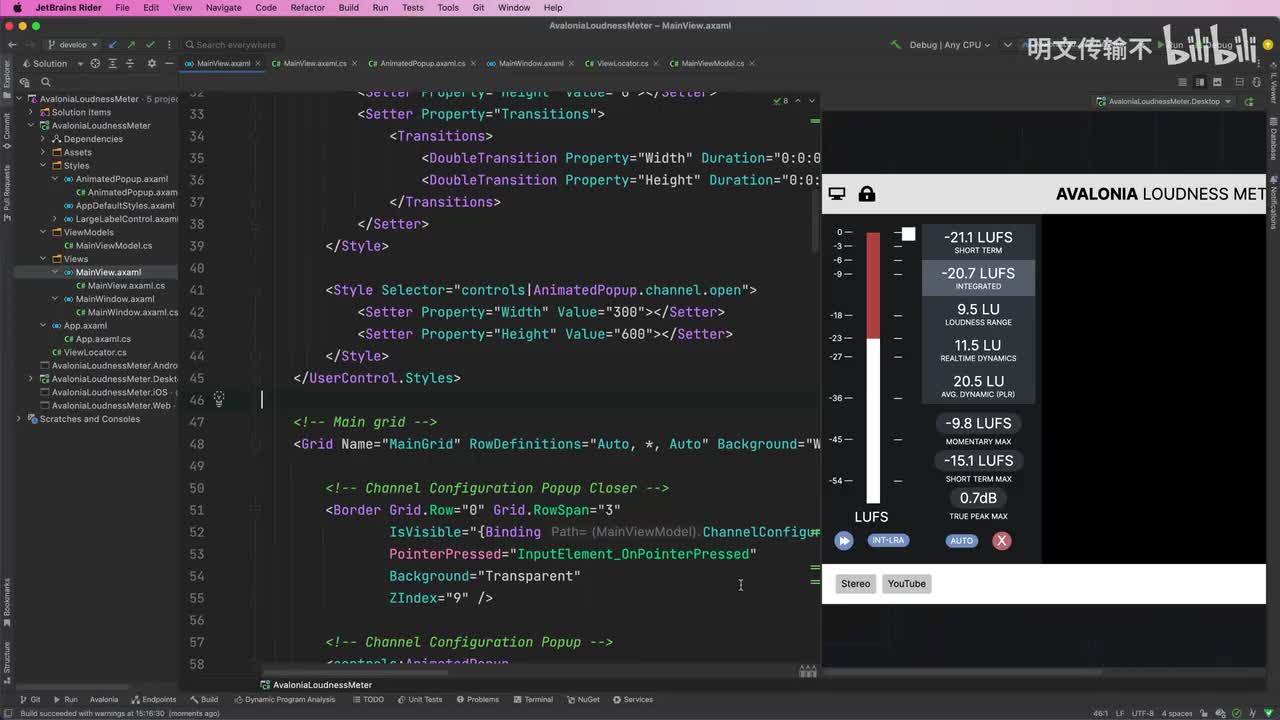Open the Tools menu in menu bar
The width and height of the screenshot is (1280, 720).
click(448, 7)
